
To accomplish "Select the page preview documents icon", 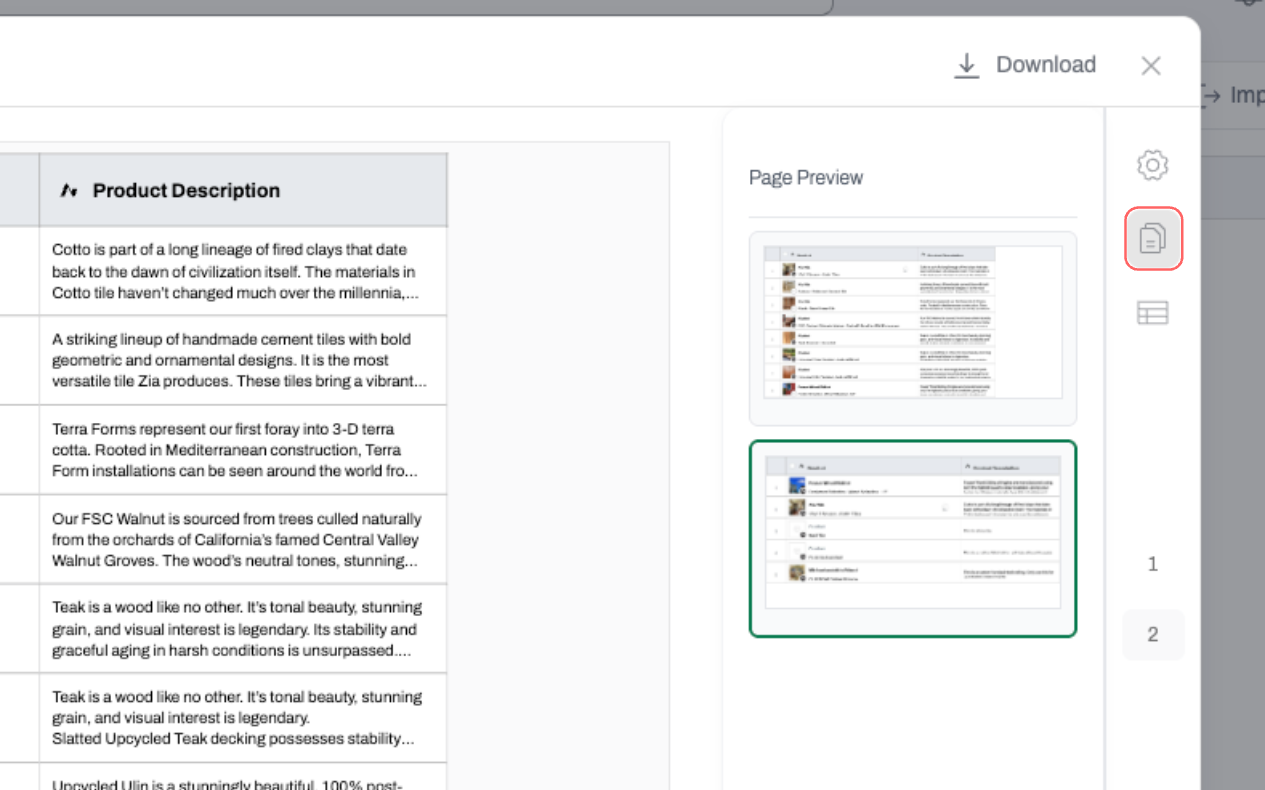I will point(1153,238).
